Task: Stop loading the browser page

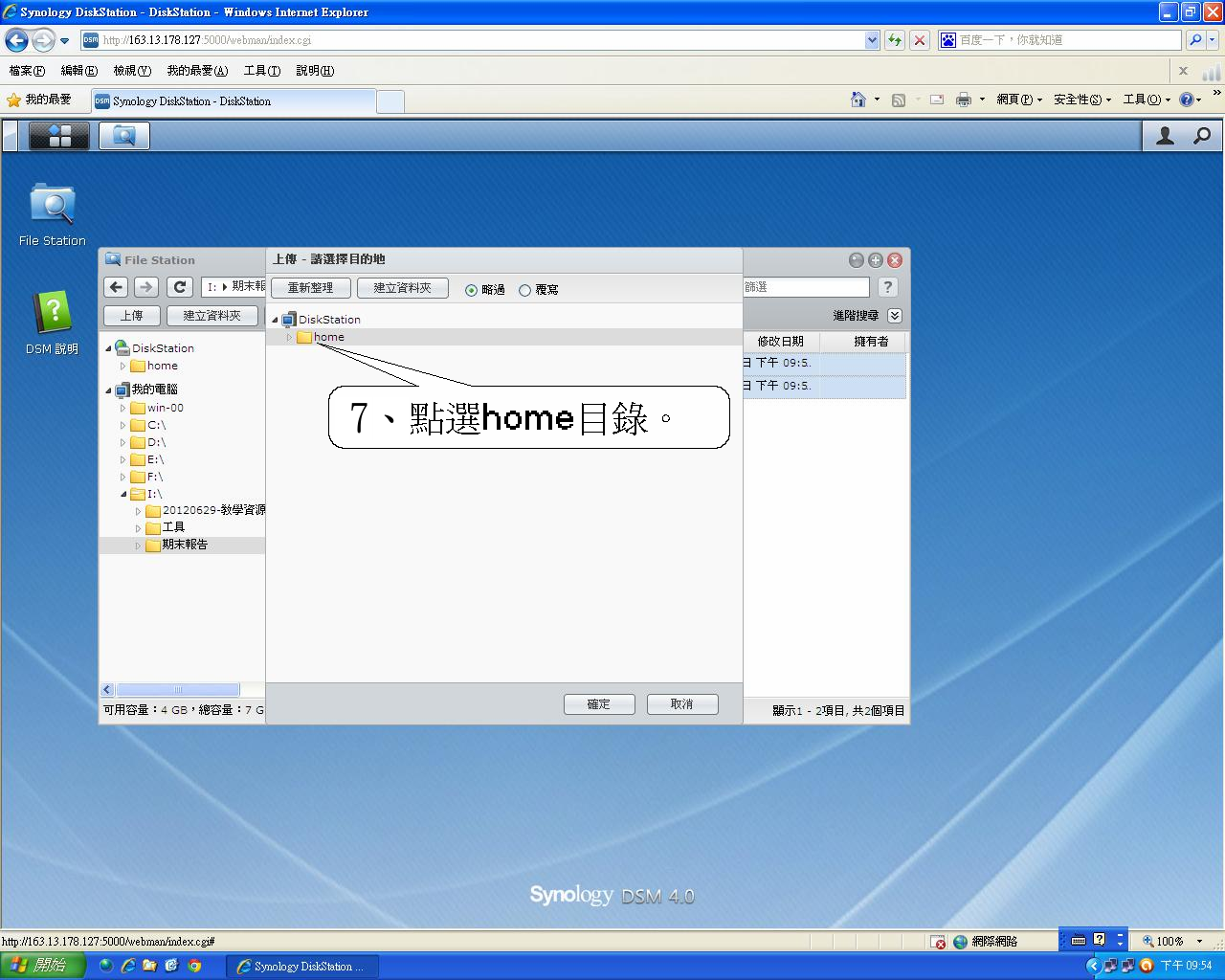Action: click(920, 40)
